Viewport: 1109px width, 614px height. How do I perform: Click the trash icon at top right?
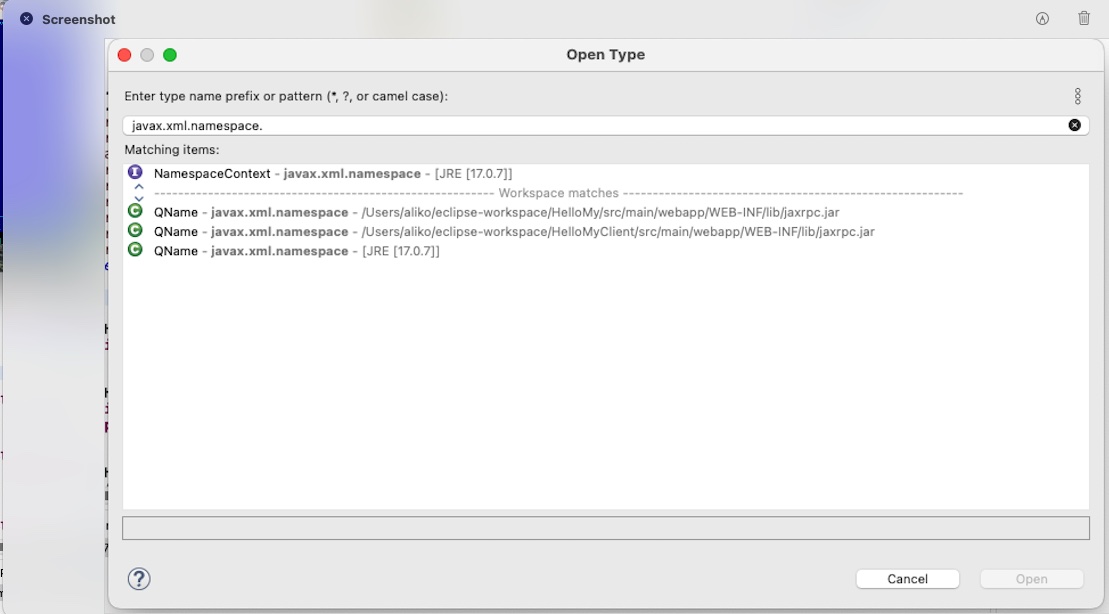pos(1085,18)
